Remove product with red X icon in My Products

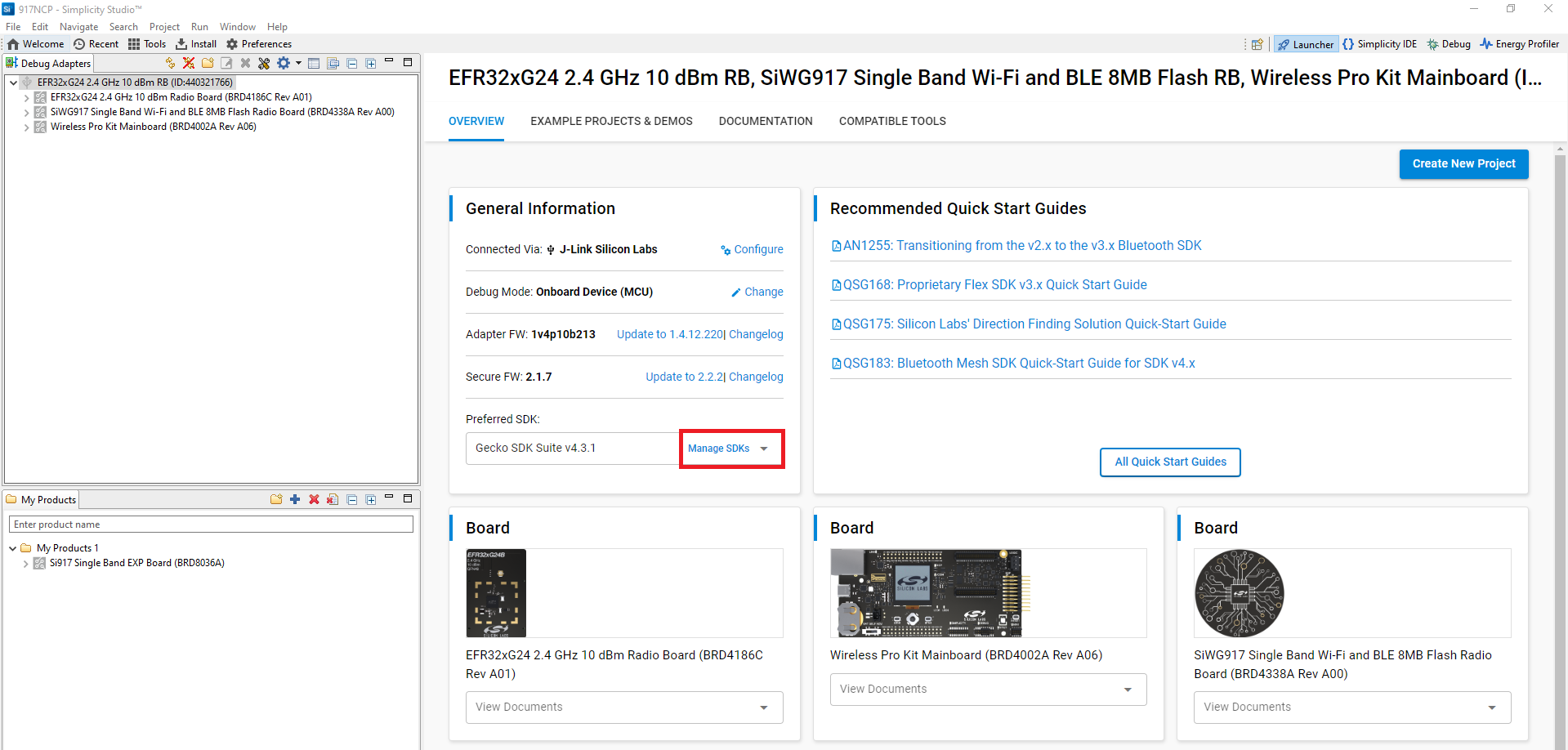tap(314, 499)
